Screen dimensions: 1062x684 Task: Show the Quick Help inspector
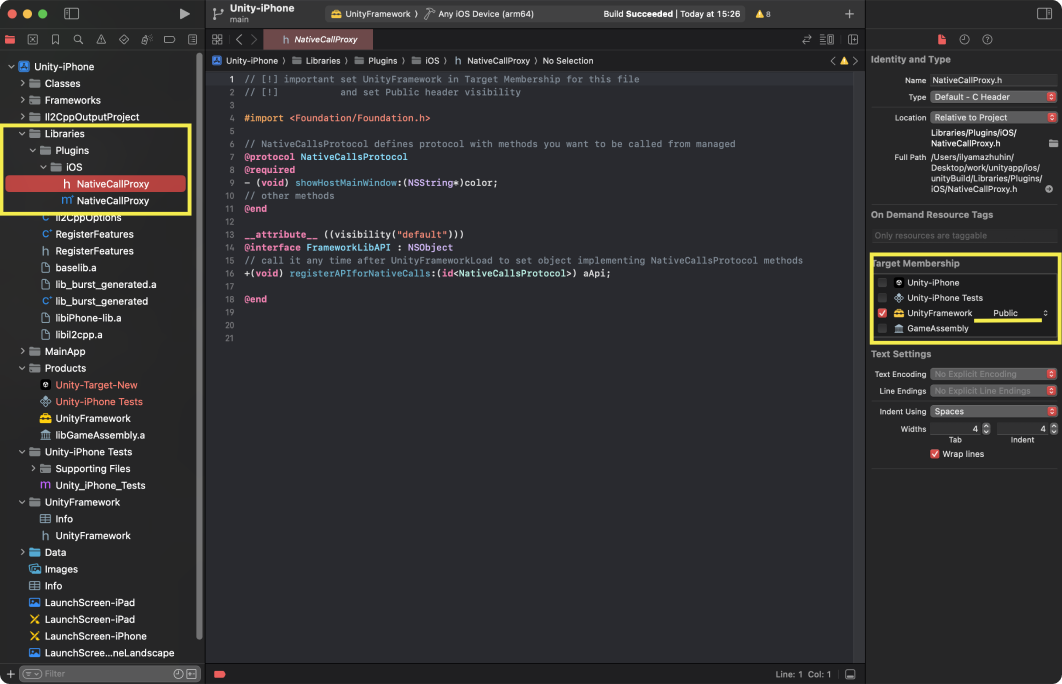(x=987, y=40)
